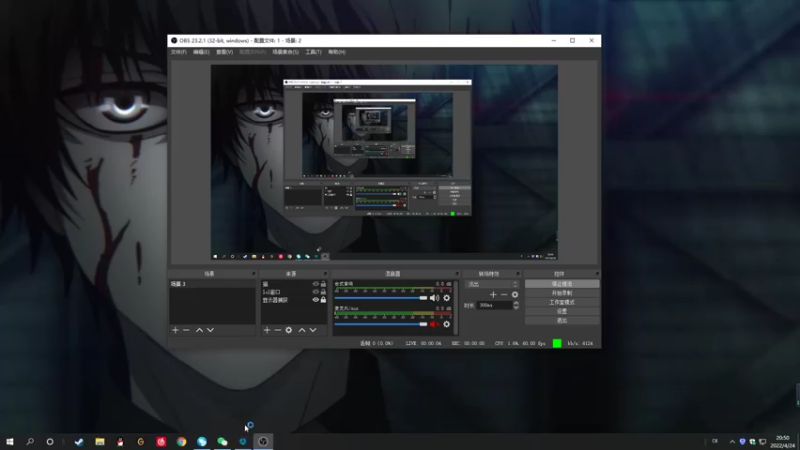
Task: Open the 查看(V) menu
Action: pos(224,52)
